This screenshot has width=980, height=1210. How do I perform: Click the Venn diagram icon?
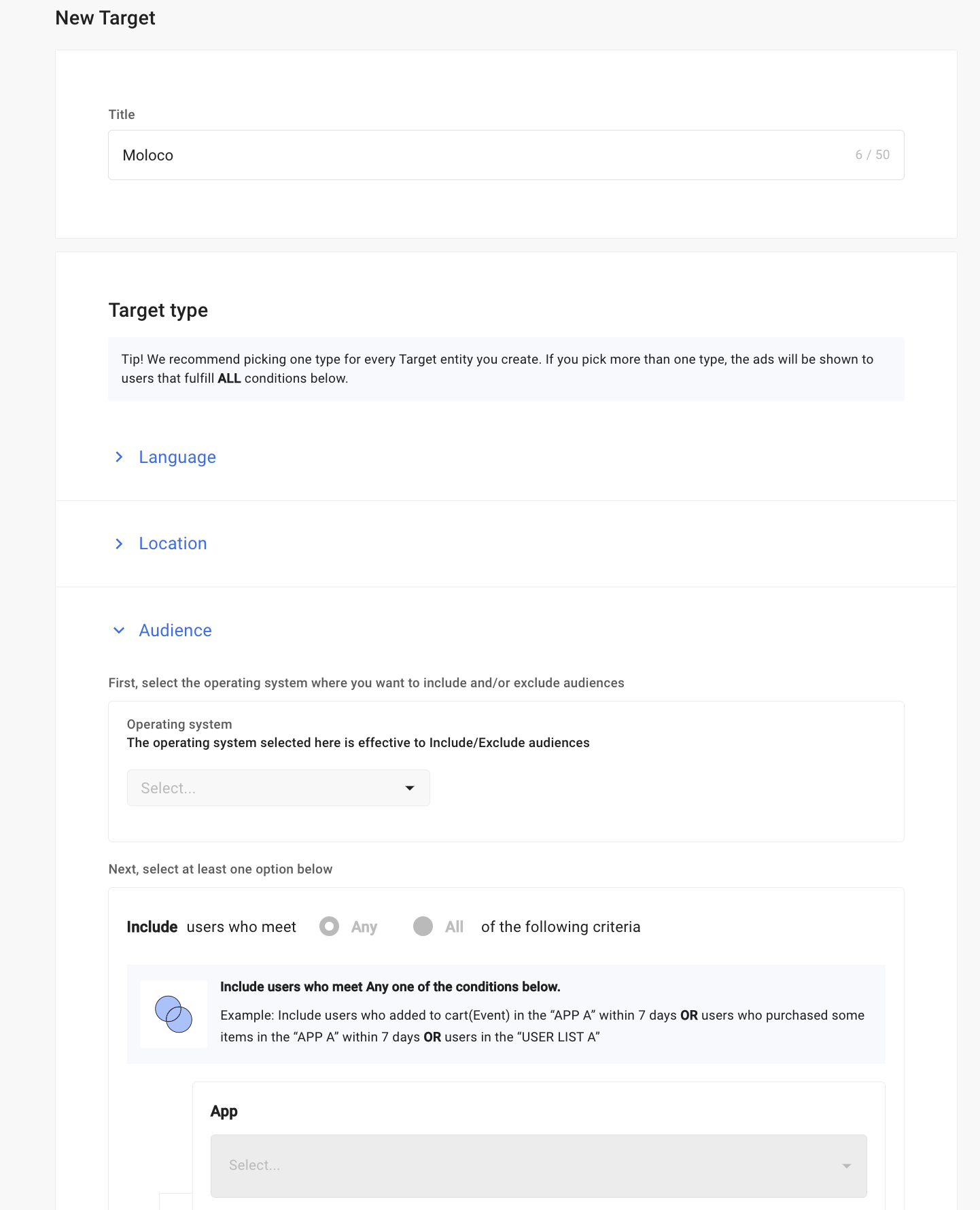[x=173, y=1014]
